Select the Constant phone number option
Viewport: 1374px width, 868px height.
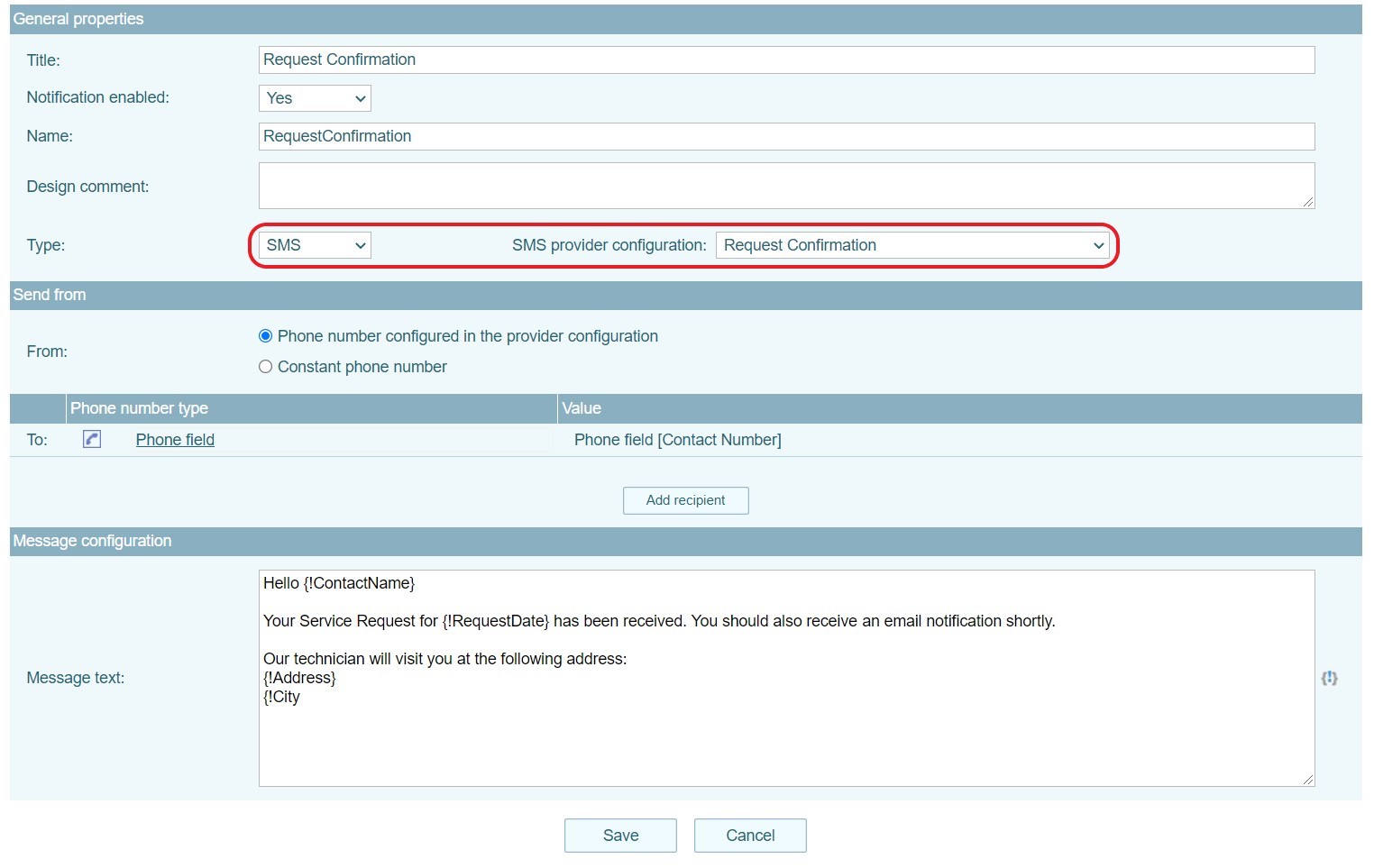[x=265, y=367]
